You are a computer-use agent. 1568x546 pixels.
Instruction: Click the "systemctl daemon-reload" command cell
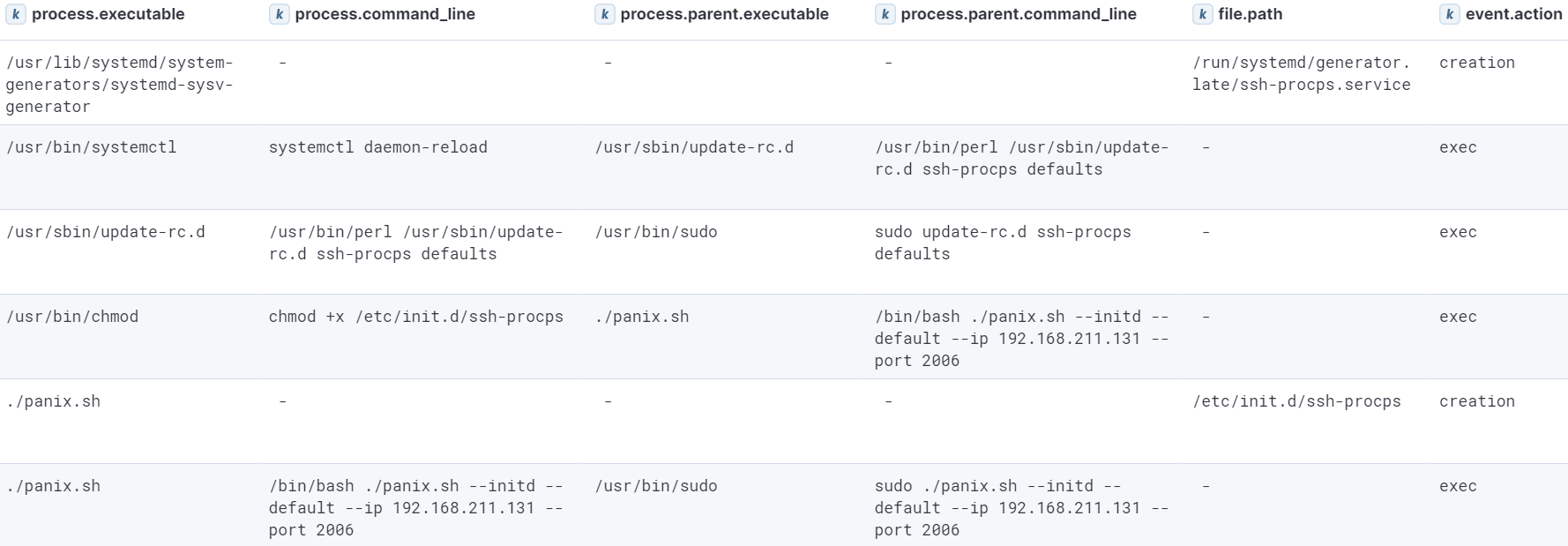click(x=377, y=147)
